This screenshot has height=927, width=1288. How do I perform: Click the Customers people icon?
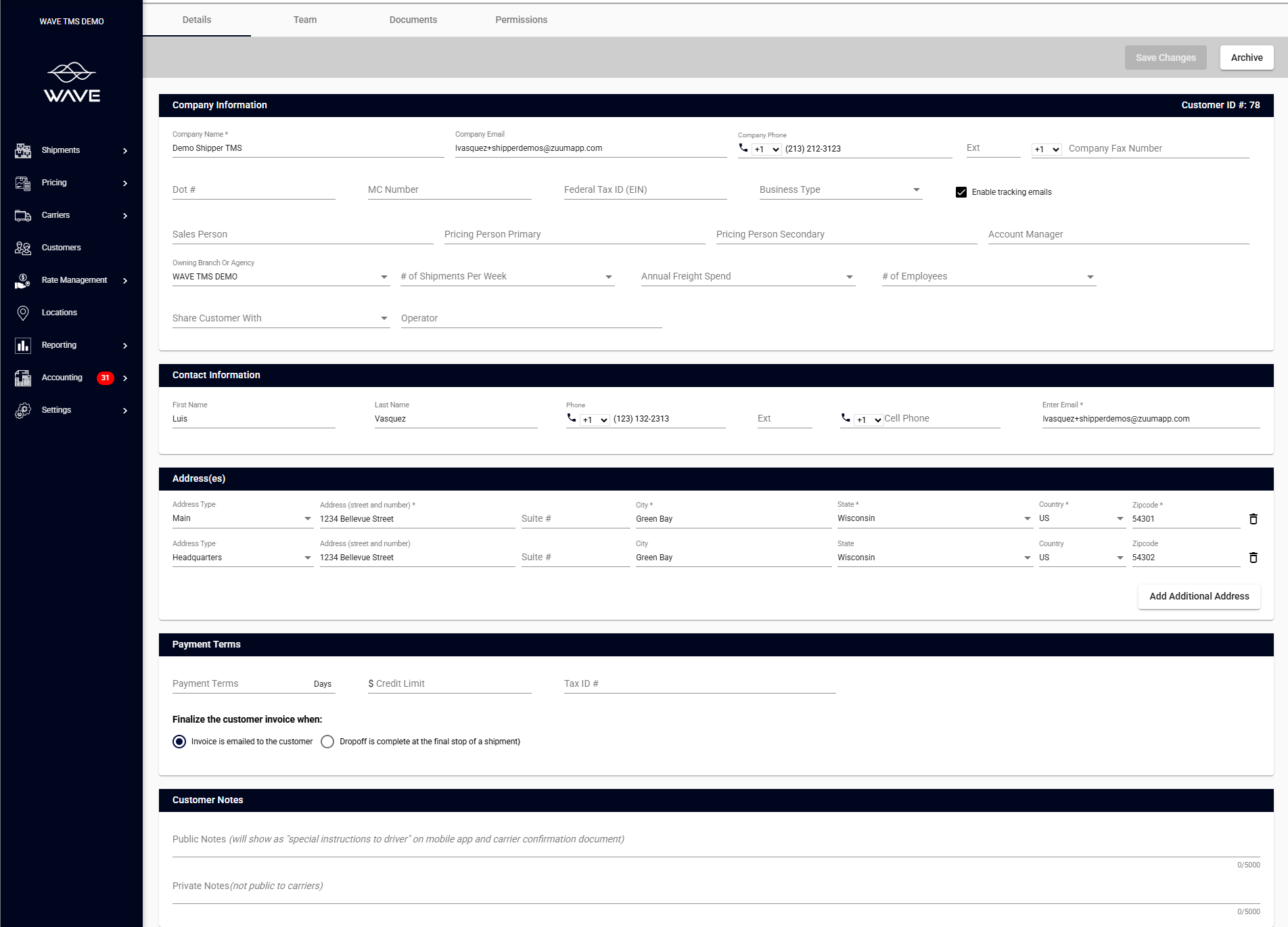(23, 248)
